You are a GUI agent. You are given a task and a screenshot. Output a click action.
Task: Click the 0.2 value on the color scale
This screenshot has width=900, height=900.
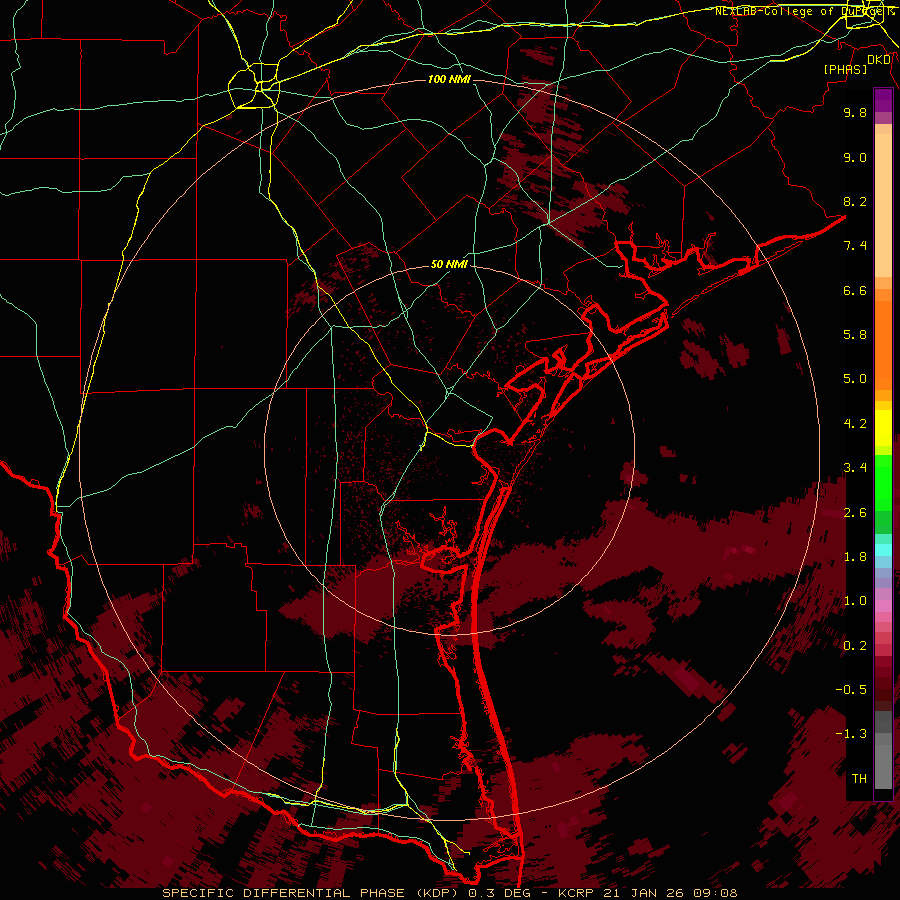855,646
